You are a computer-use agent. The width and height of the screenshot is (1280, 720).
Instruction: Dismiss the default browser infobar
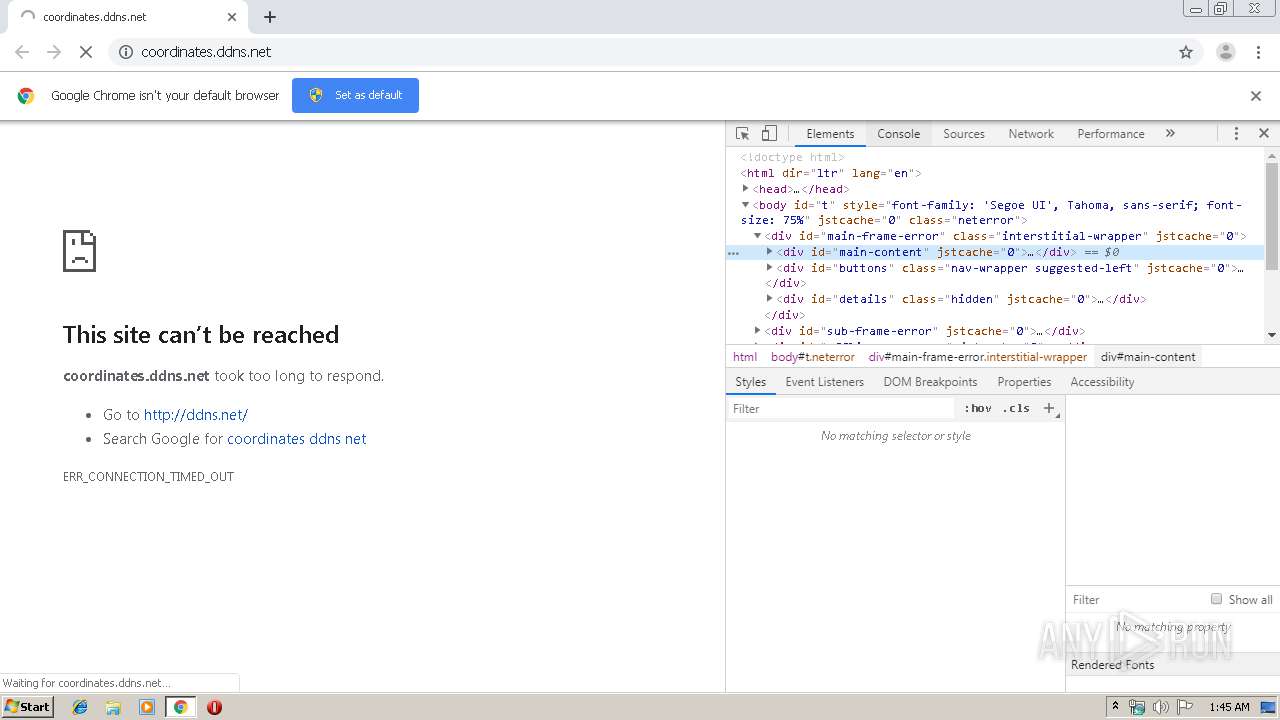(1256, 96)
